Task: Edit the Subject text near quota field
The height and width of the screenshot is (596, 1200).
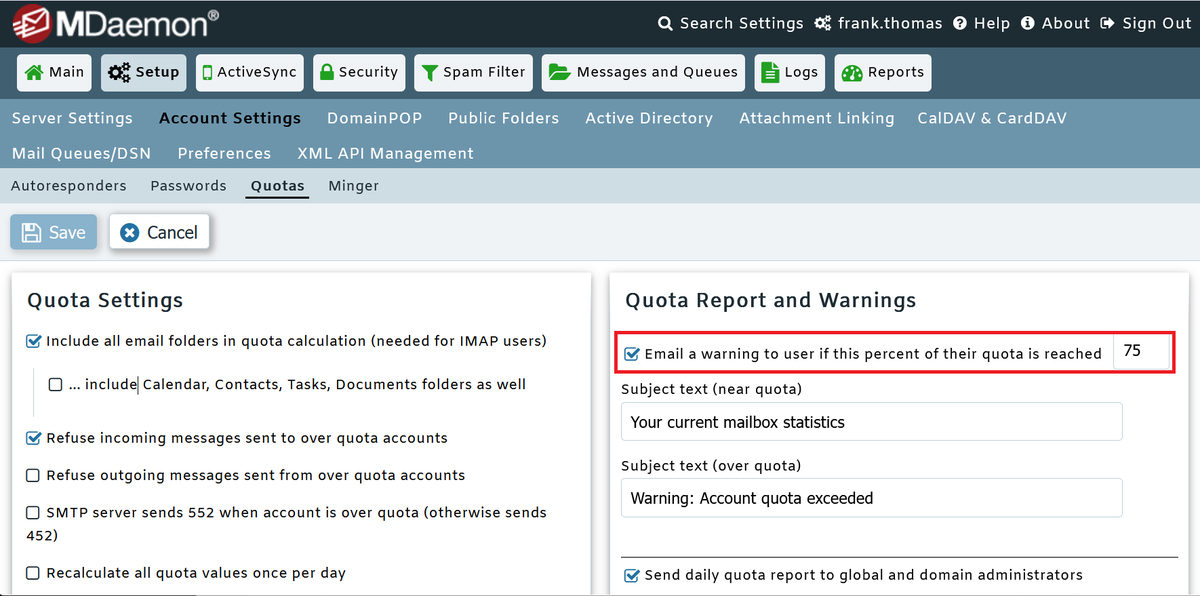Action: coord(871,422)
